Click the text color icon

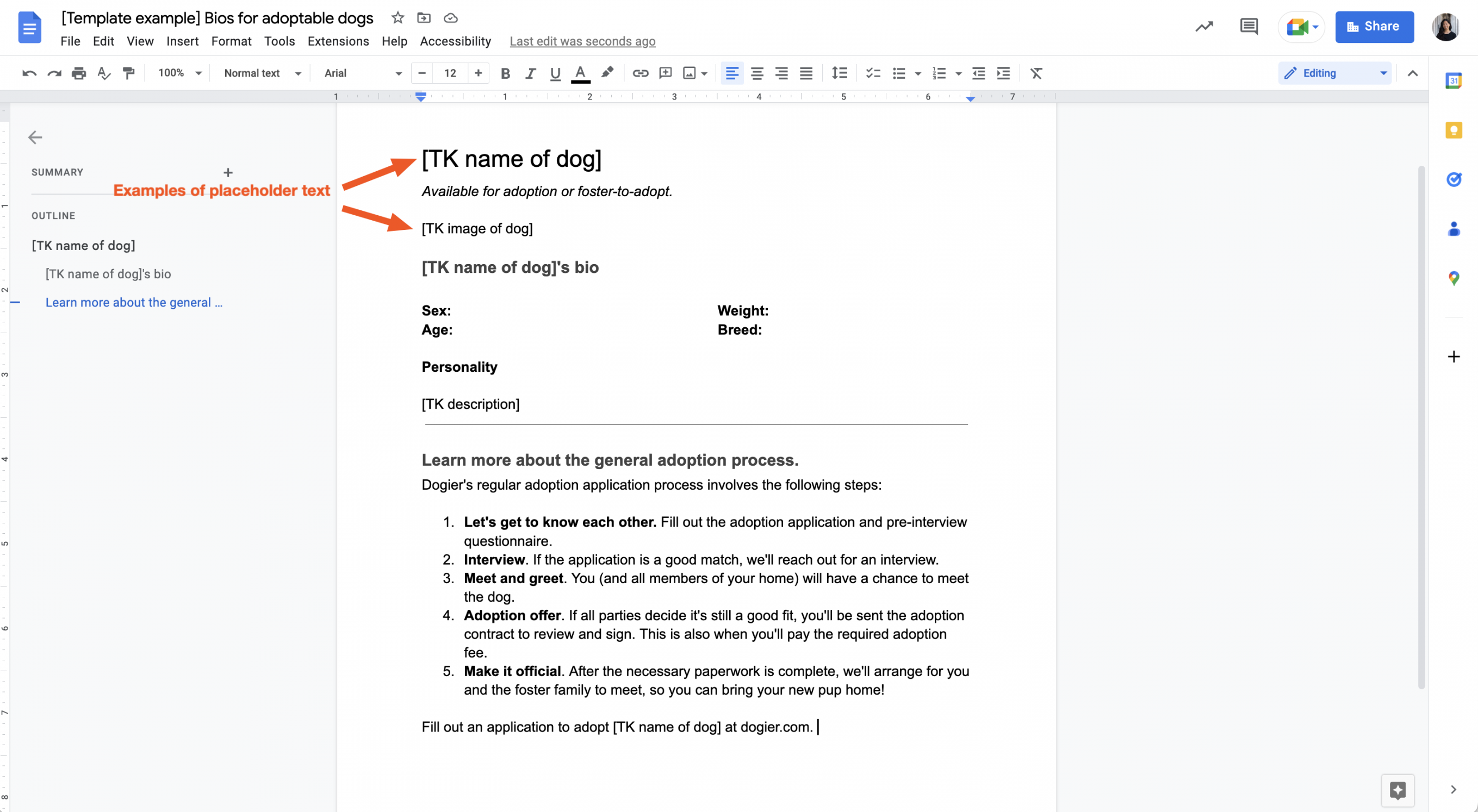pyautogui.click(x=579, y=73)
